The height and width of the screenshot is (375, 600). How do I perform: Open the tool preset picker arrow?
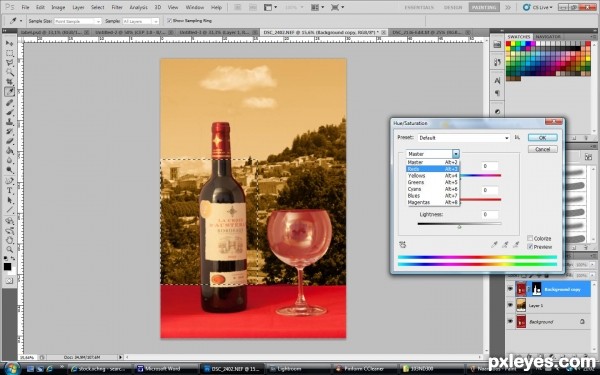pyautogui.click(x=21, y=21)
